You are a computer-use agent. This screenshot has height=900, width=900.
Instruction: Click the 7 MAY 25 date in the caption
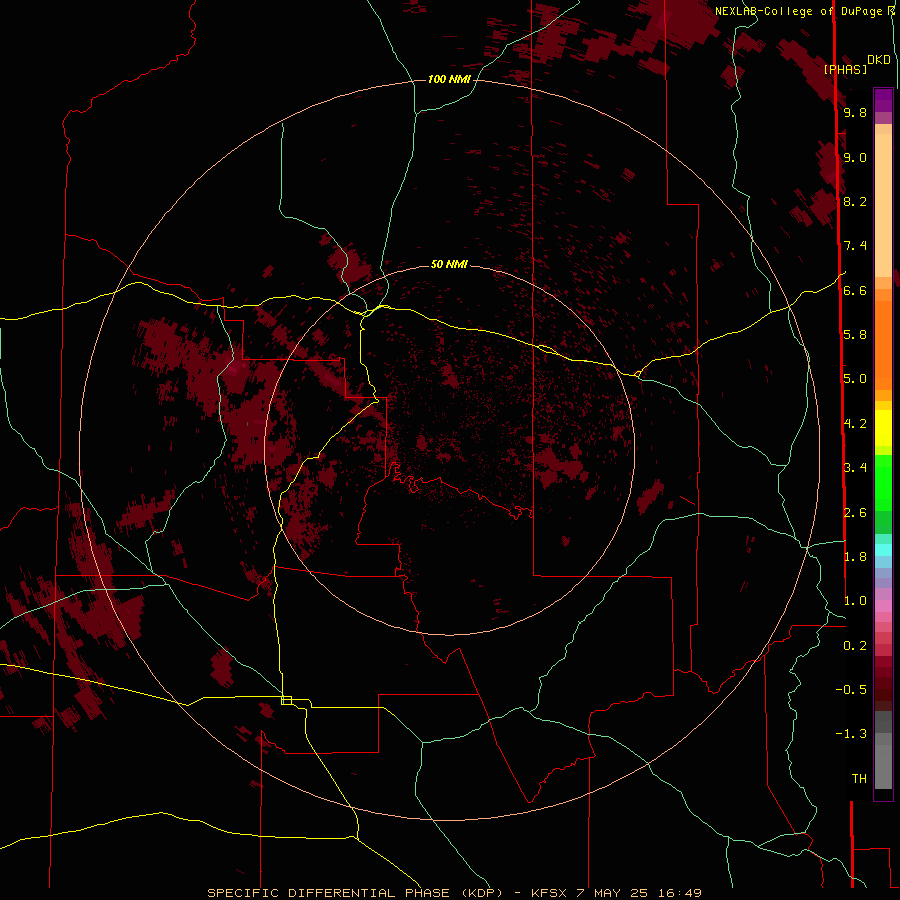point(612,893)
